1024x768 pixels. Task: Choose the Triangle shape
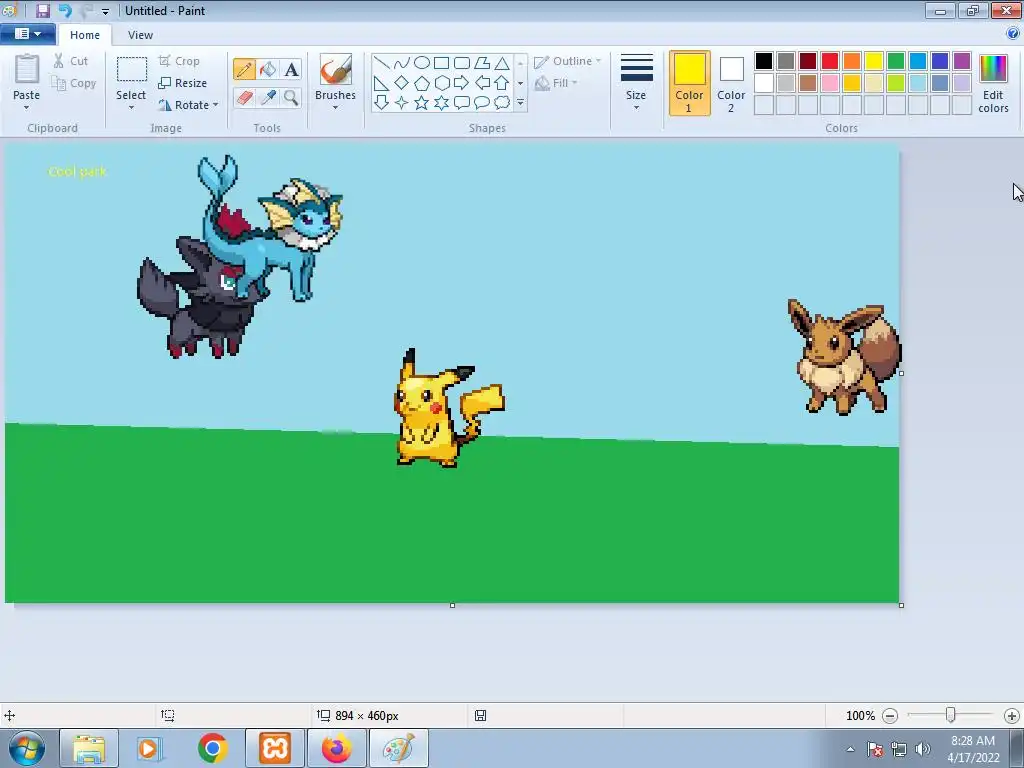point(502,63)
